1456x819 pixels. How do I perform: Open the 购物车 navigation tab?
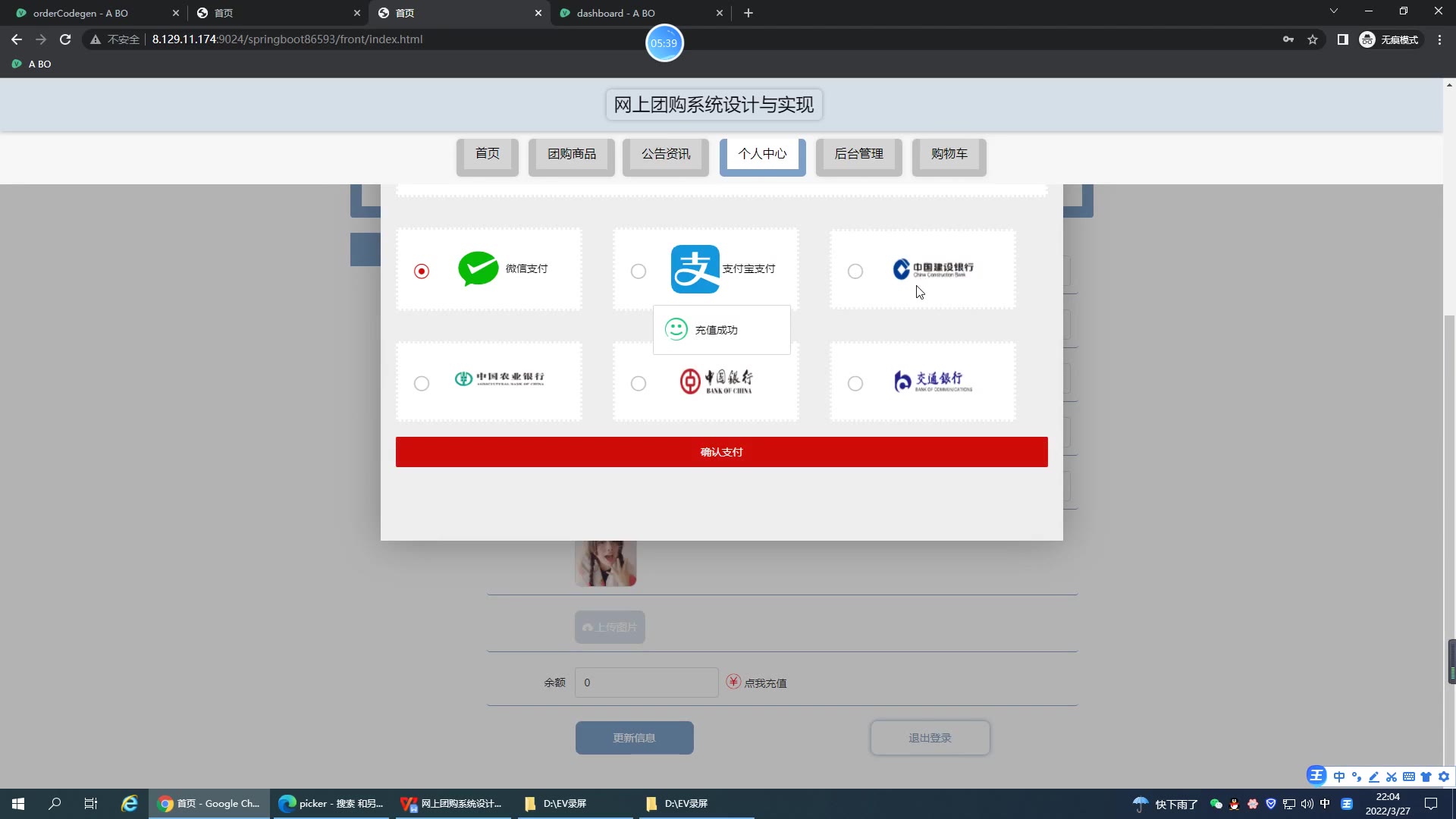pos(949,154)
